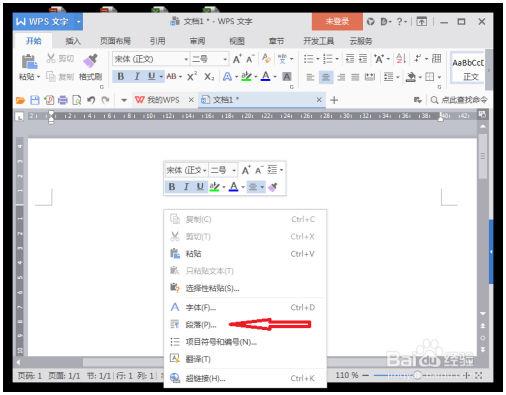
Task: Click the Paste clipboard icon in ribbon
Action: 29,62
